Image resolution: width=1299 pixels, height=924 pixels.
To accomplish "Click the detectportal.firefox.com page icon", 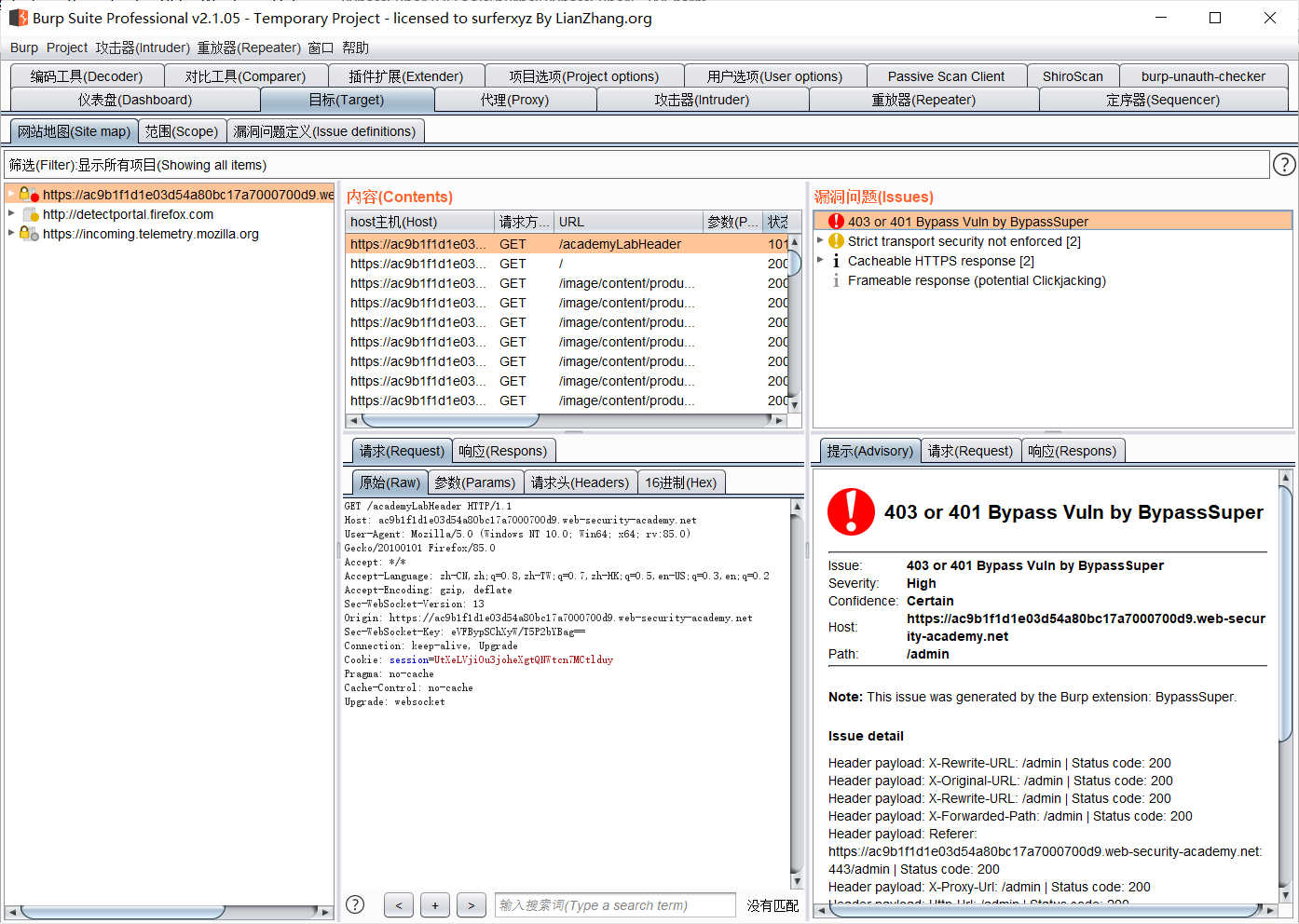I will [30, 214].
